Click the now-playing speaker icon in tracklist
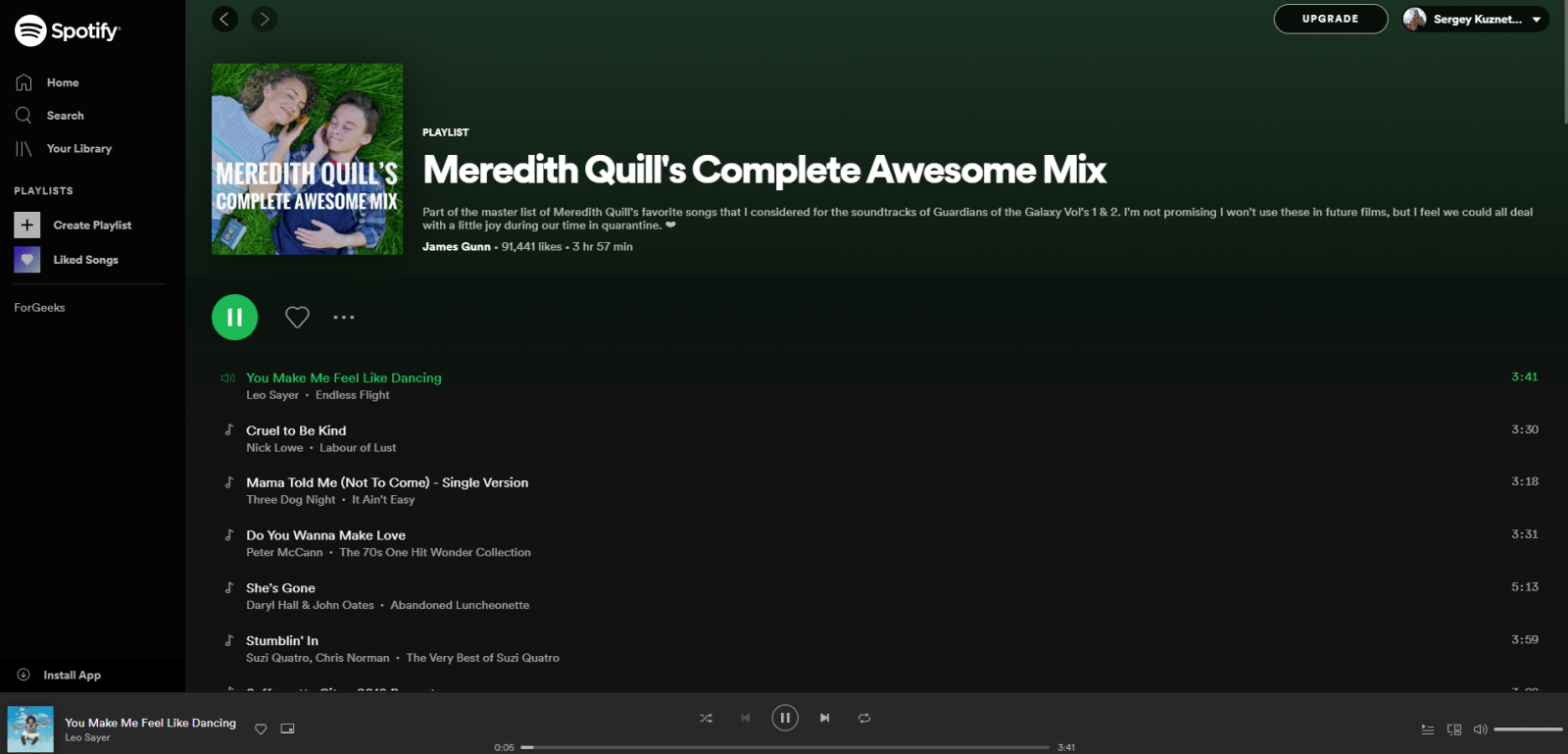1568x754 pixels. click(228, 377)
